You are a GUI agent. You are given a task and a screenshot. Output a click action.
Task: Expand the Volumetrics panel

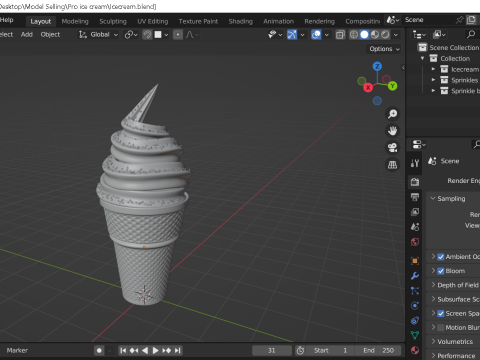(x=433, y=342)
